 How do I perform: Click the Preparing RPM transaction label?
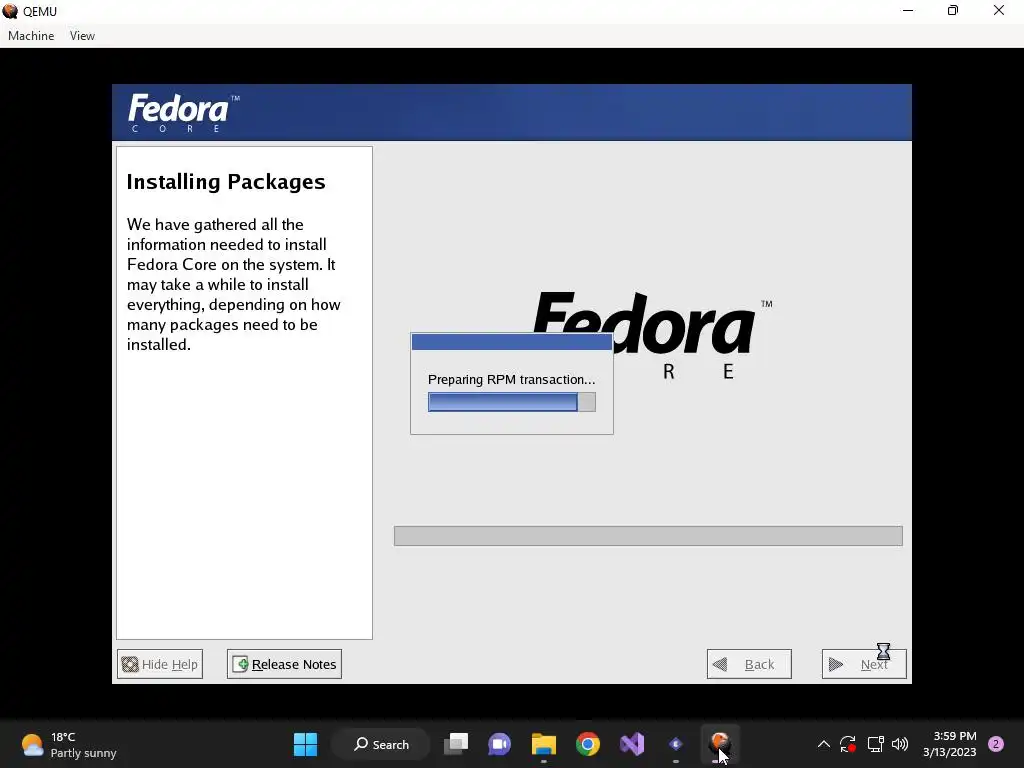[511, 379]
